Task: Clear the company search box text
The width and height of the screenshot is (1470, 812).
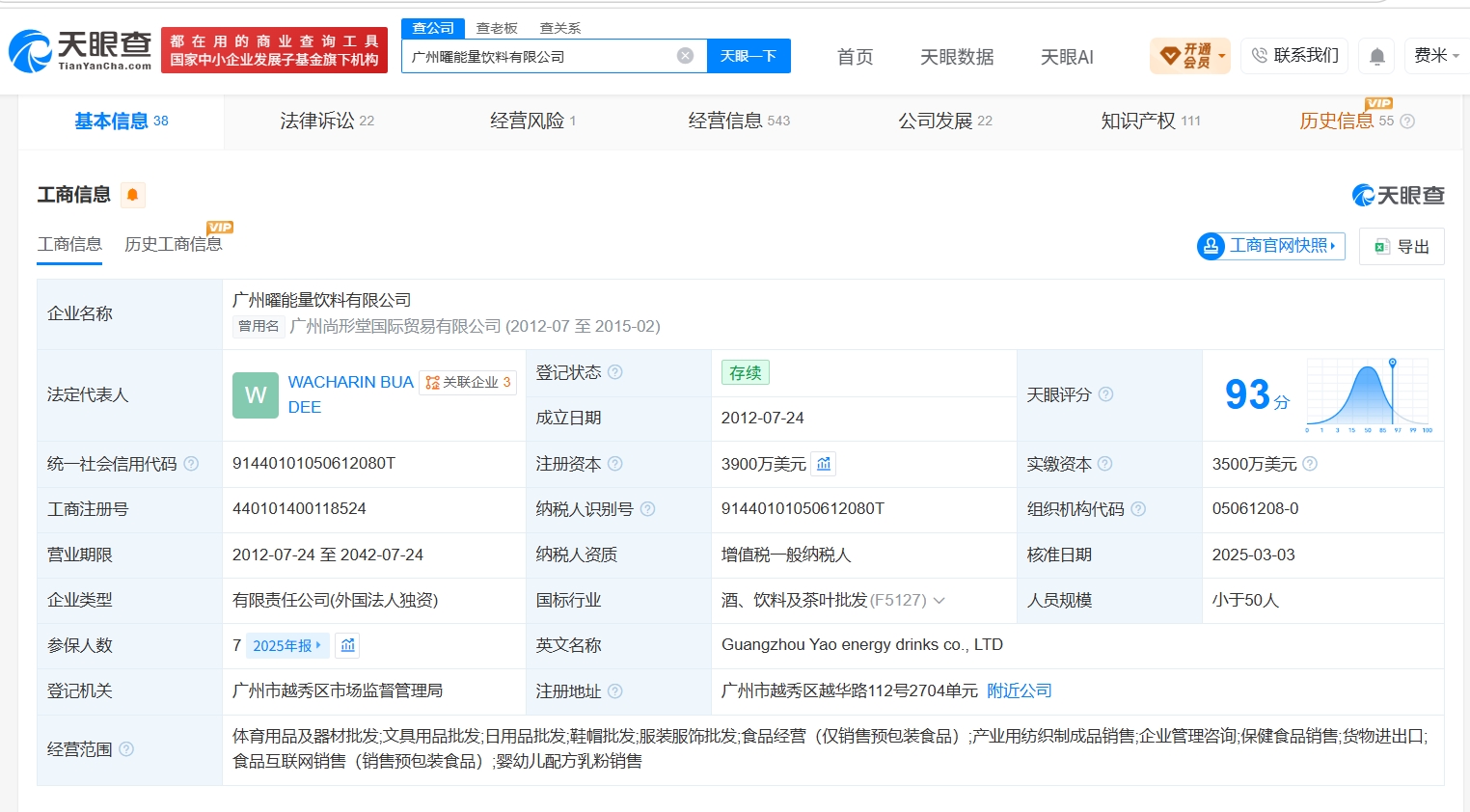Action: tap(685, 56)
